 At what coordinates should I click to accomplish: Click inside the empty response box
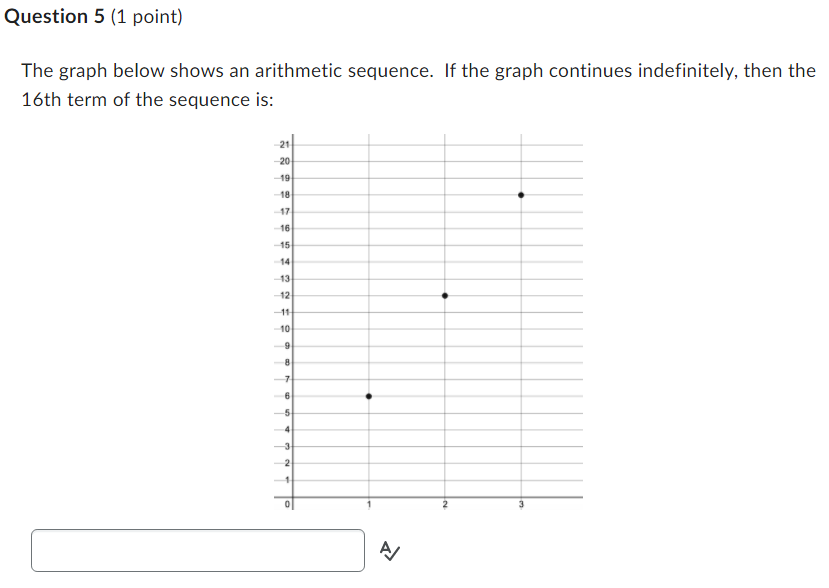pos(197,550)
